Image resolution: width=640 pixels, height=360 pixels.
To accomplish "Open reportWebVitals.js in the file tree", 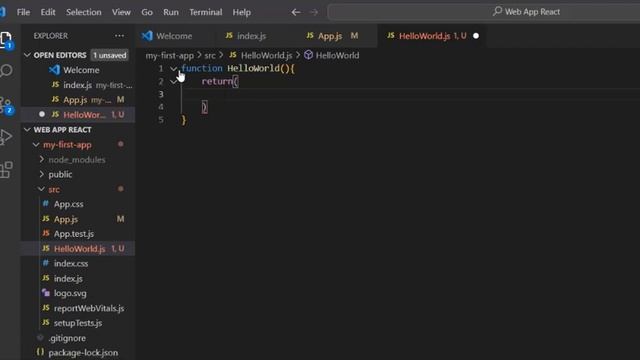I will [x=89, y=308].
